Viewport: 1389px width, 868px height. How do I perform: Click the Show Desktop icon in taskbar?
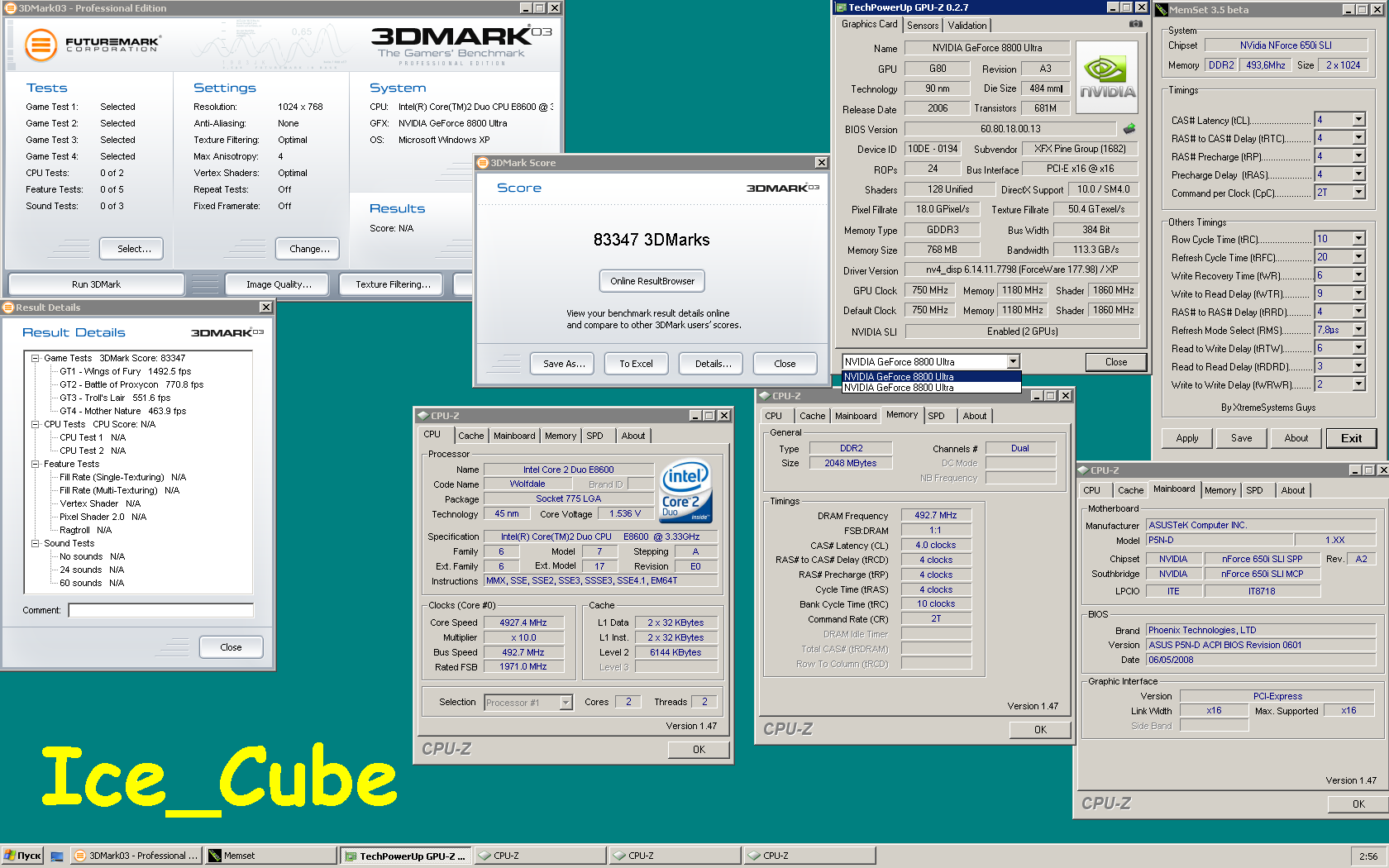point(57,856)
